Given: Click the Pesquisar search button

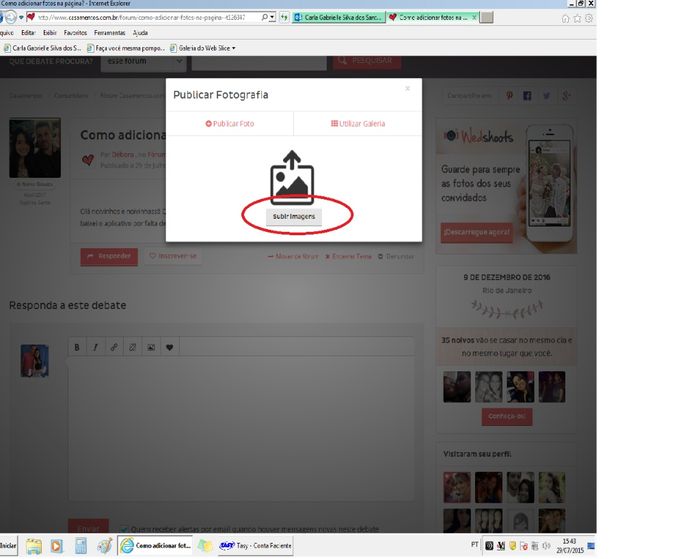Looking at the screenshot, I should 367,61.
